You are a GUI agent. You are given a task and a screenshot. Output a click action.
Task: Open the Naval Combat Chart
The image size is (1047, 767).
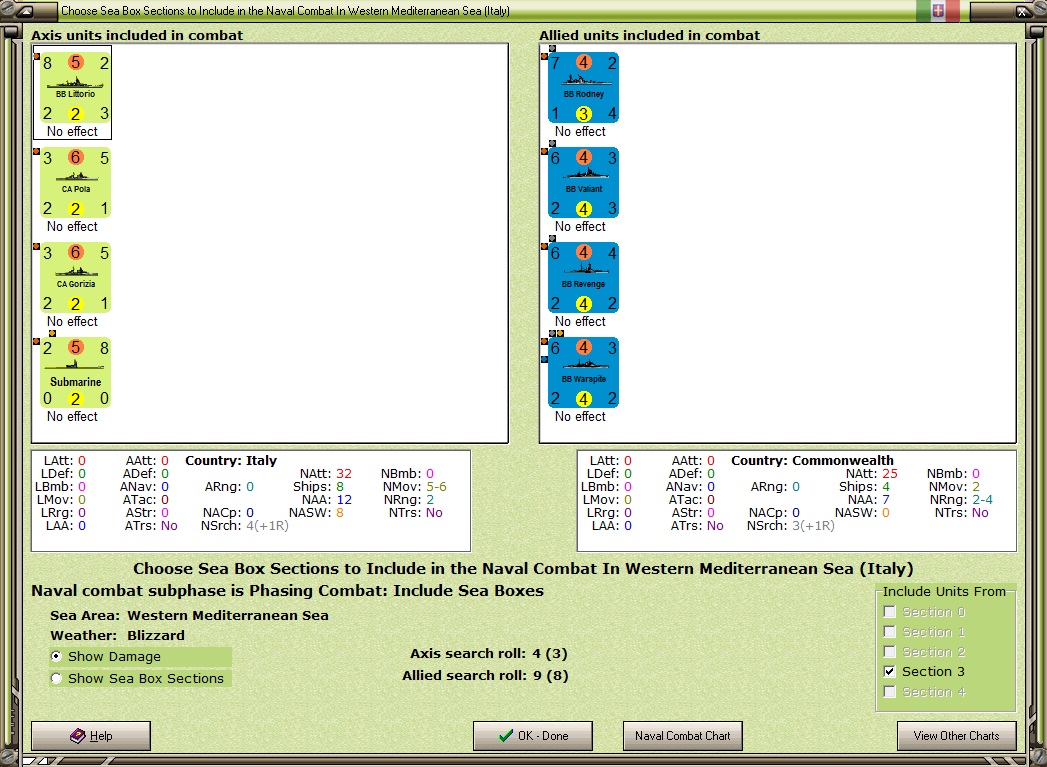pos(682,736)
